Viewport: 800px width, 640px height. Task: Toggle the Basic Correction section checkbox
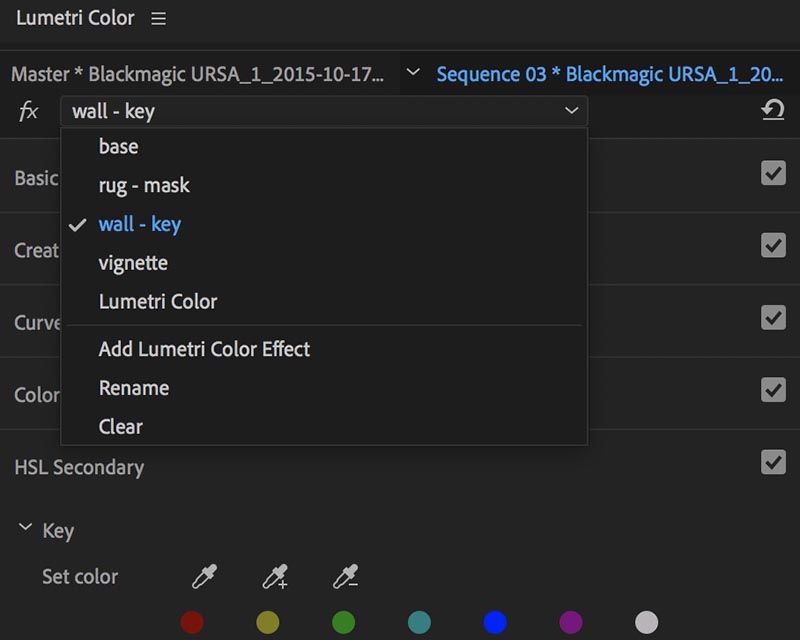(x=773, y=173)
